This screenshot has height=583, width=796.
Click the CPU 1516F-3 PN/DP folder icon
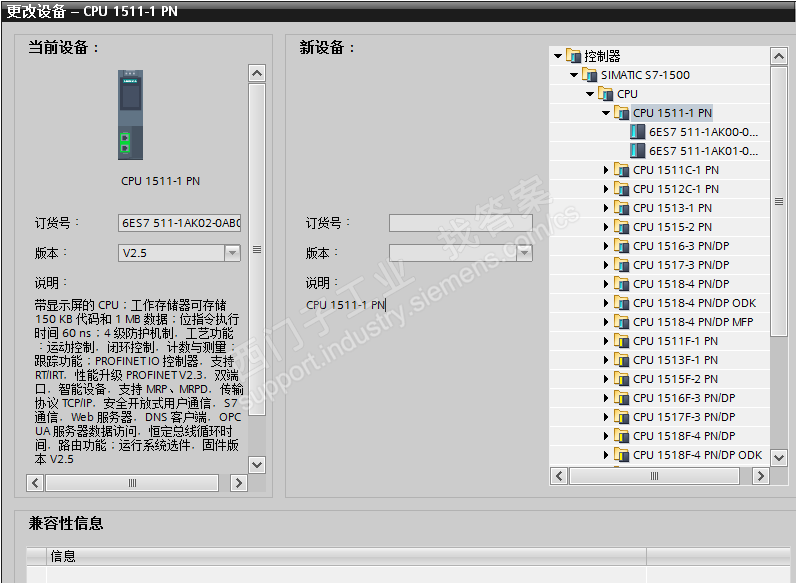pos(622,398)
